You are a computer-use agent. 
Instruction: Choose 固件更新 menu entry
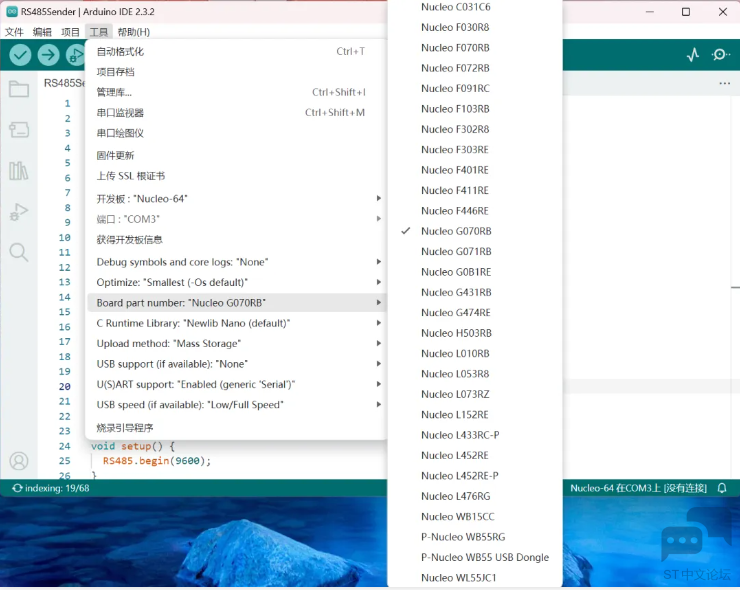(x=237, y=155)
